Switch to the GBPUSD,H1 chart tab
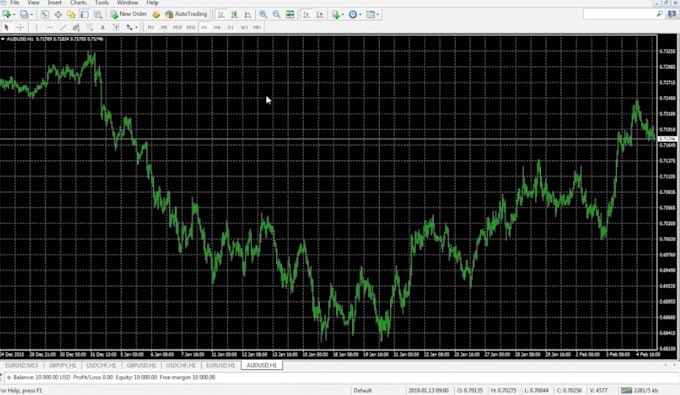 point(141,366)
